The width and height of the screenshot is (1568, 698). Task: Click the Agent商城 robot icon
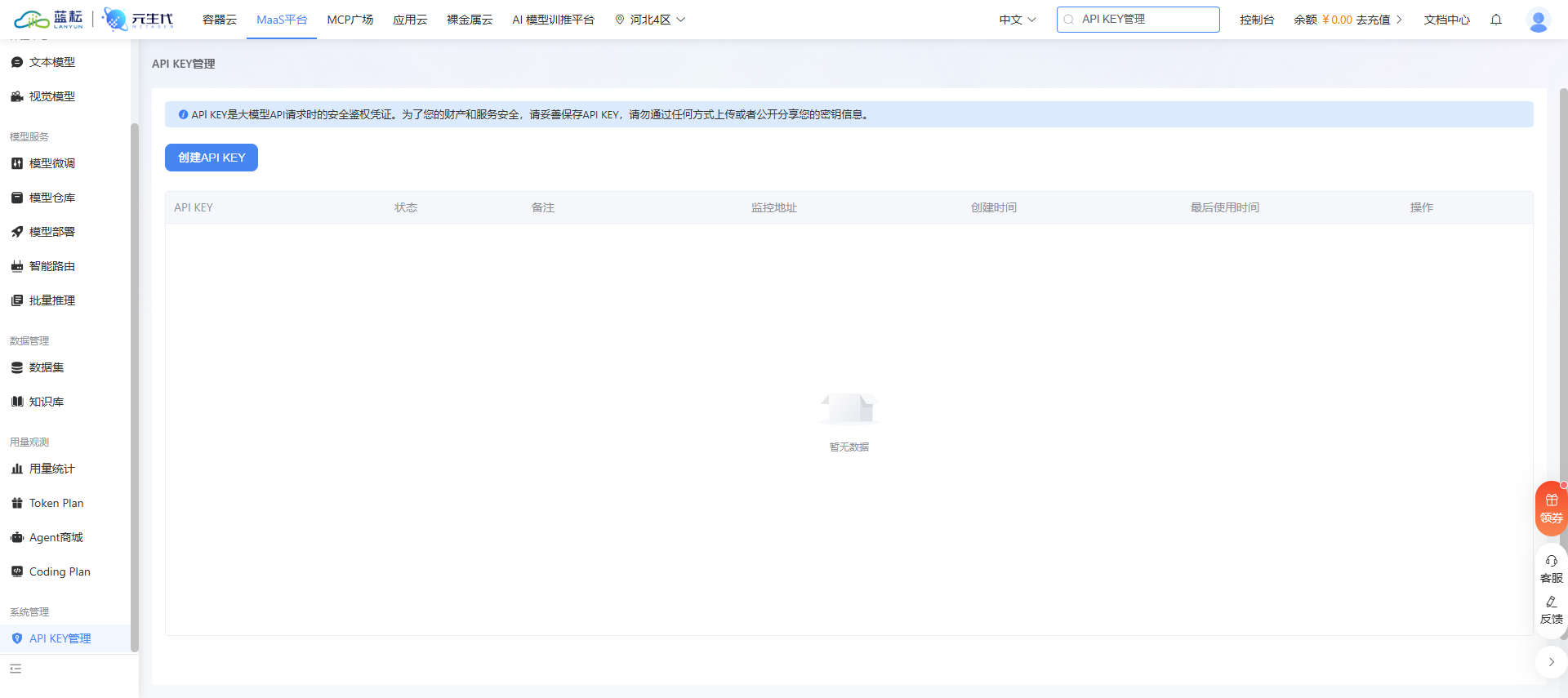coord(17,537)
